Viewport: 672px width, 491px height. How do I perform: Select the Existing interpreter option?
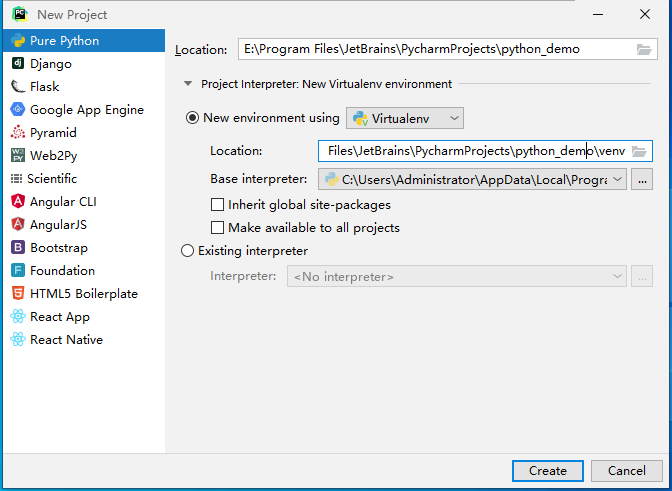(187, 251)
